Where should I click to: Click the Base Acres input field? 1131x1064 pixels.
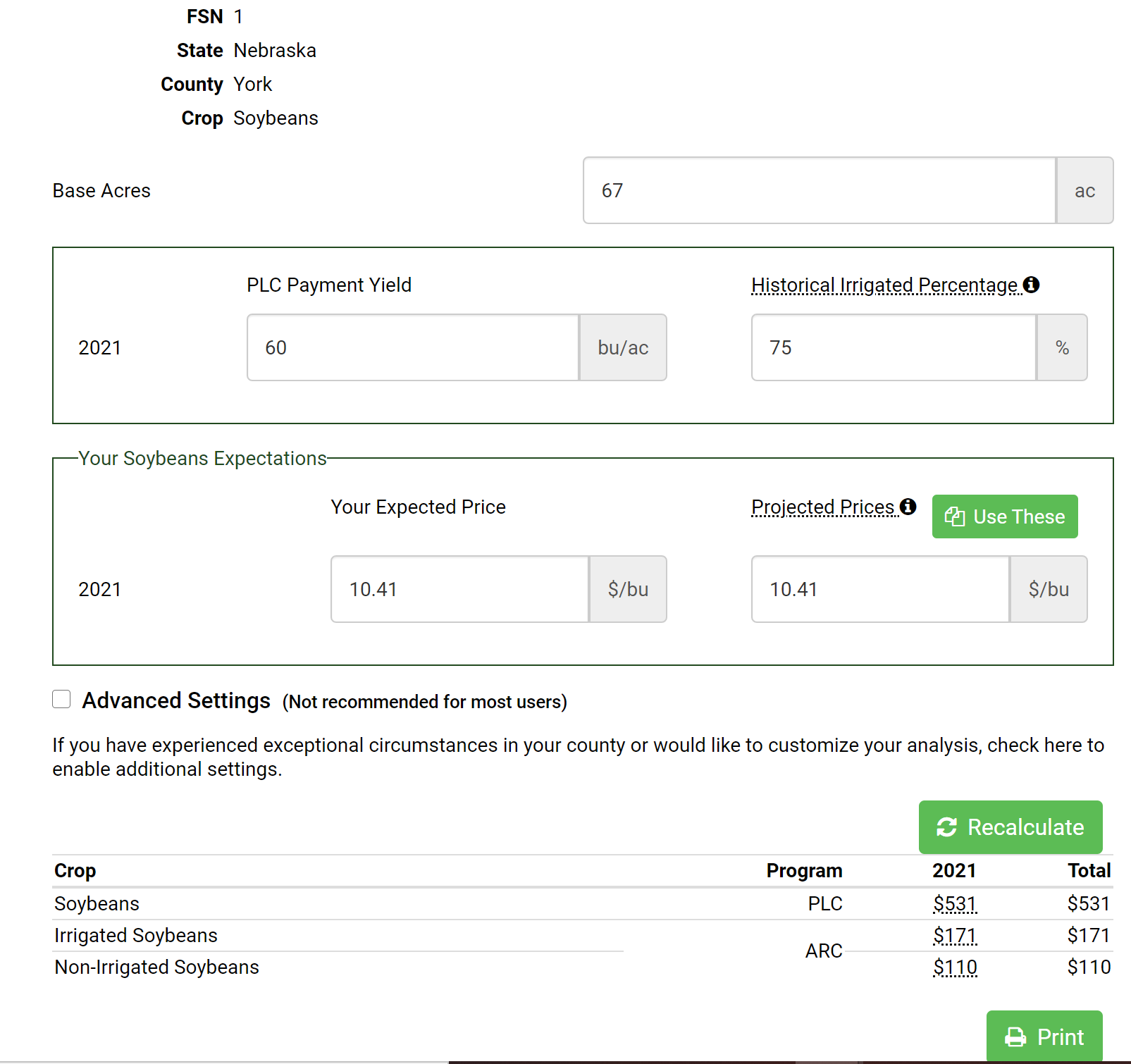pos(819,190)
